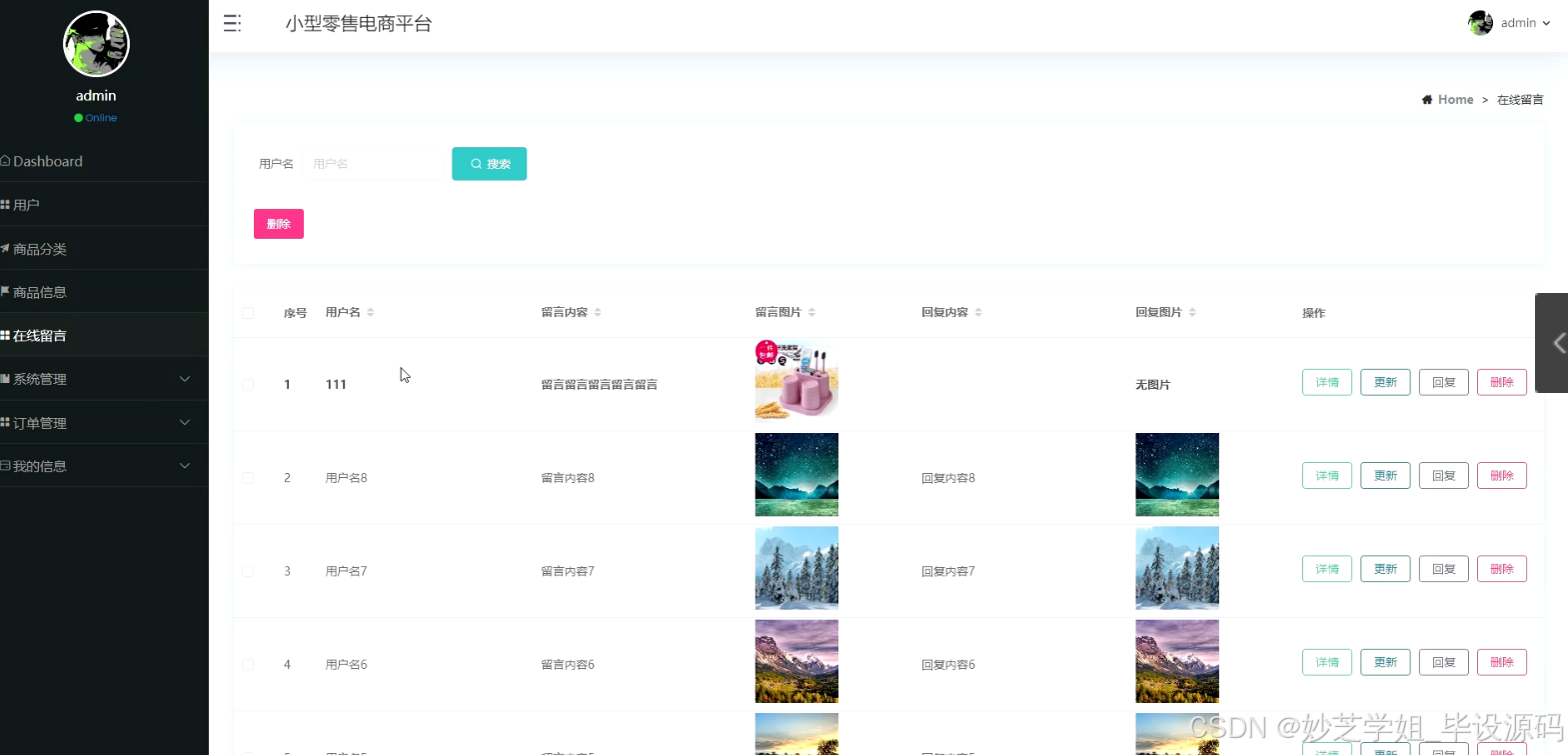The width and height of the screenshot is (1568, 755).
Task: Open the admin account dropdown
Action: point(1525,23)
